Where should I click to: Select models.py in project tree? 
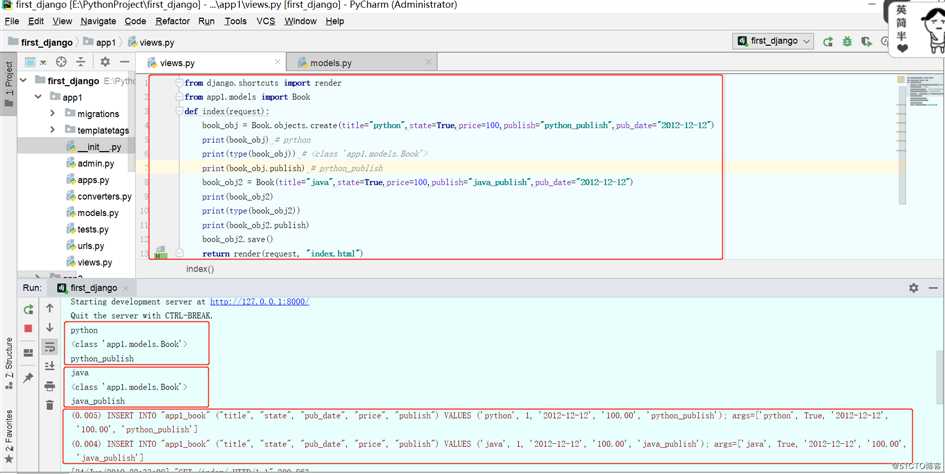pos(92,213)
